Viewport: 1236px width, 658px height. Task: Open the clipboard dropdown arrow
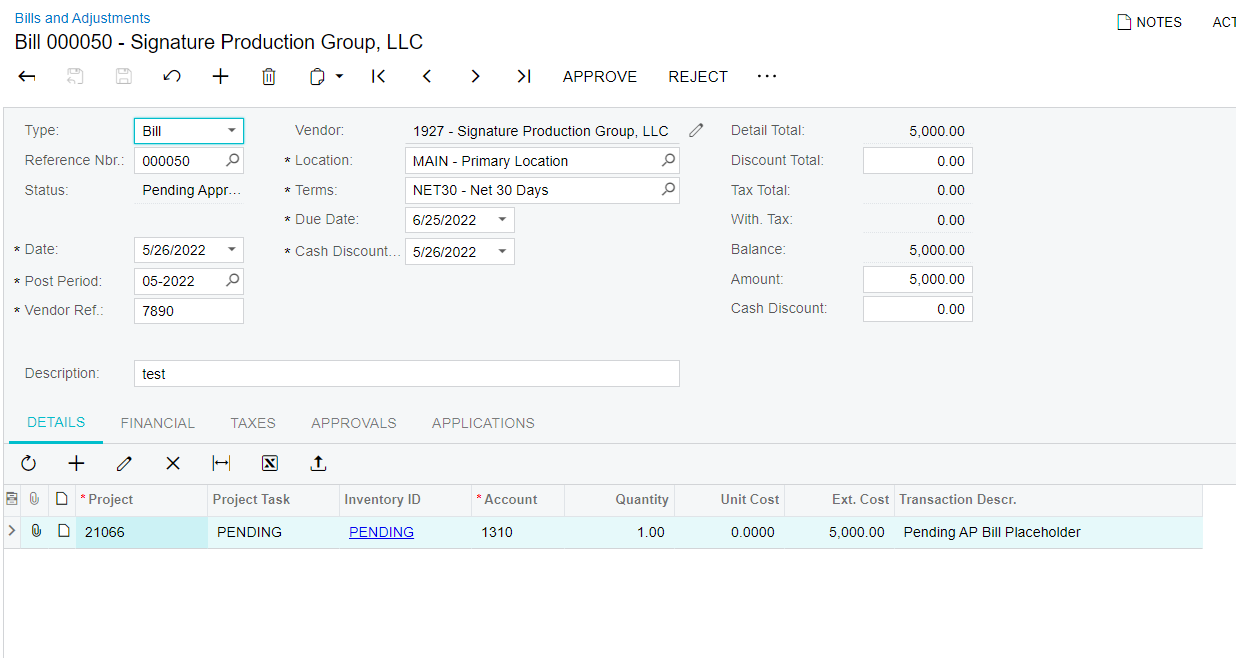339,77
